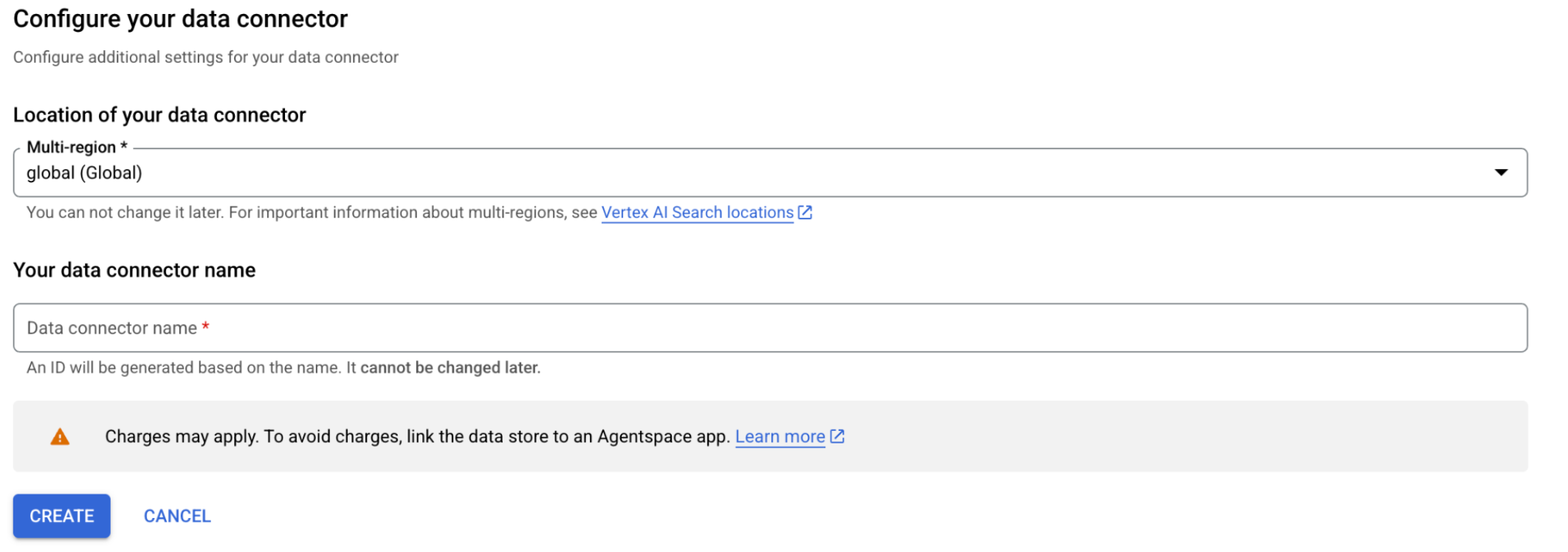This screenshot has width=1568, height=552.
Task: Click the dropdown arrow in Multi-region field
Action: [1500, 173]
